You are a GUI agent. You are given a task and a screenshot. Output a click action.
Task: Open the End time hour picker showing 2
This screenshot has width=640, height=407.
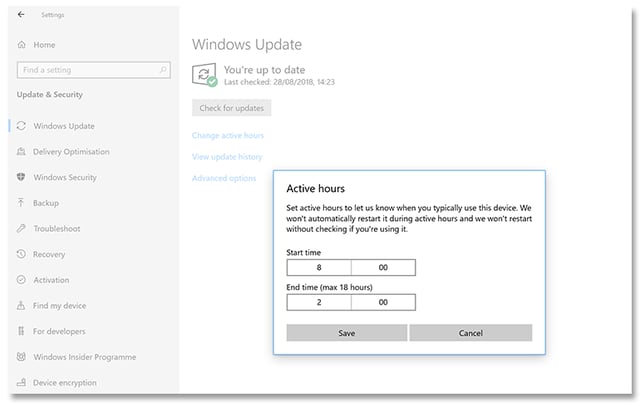319,302
